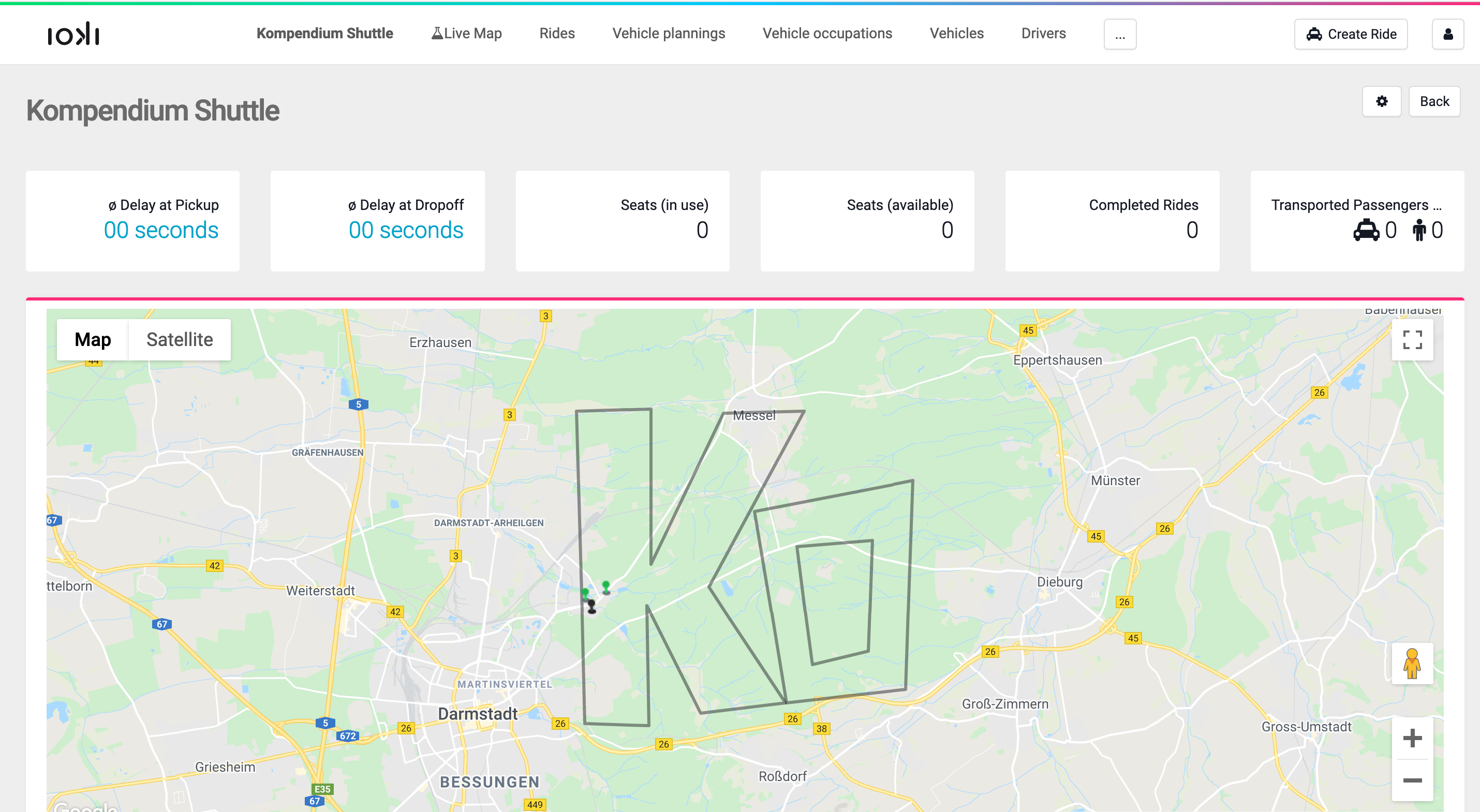Click Create Ride button
Viewport: 1480px width, 812px height.
click(1350, 35)
